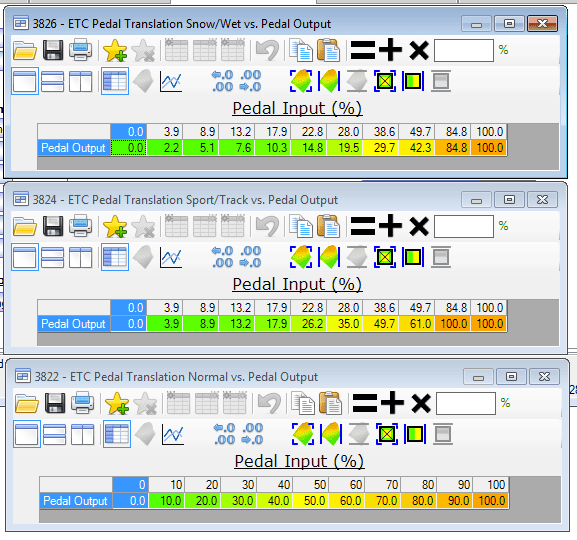Screen dimensions: 577x540
Task: Minimize the Normal pedal translation window
Action: [x=478, y=377]
